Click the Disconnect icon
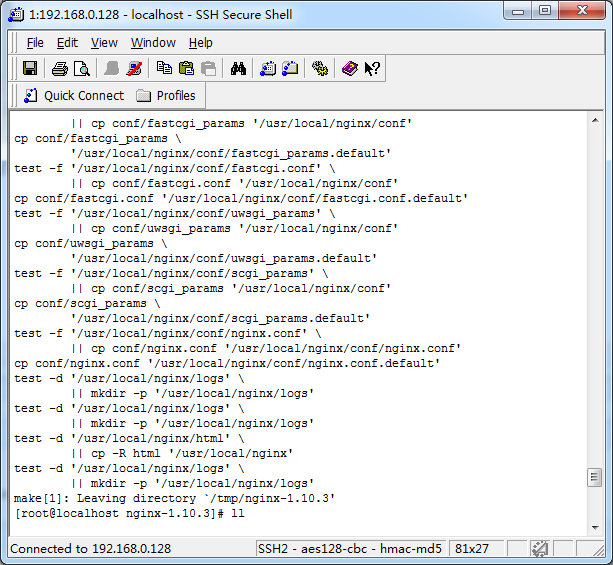 [134, 68]
